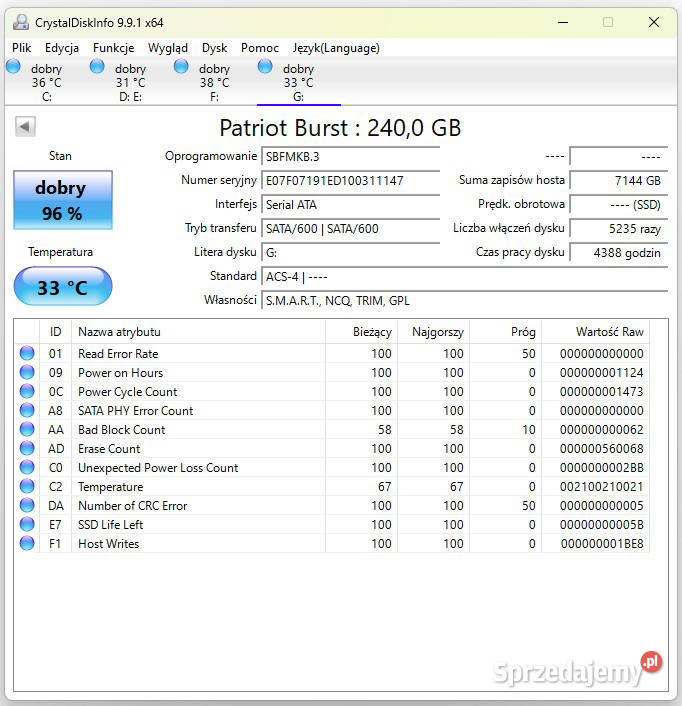Select the Host Writes attribute name
Viewport: 682px width, 706px height.
[108, 543]
